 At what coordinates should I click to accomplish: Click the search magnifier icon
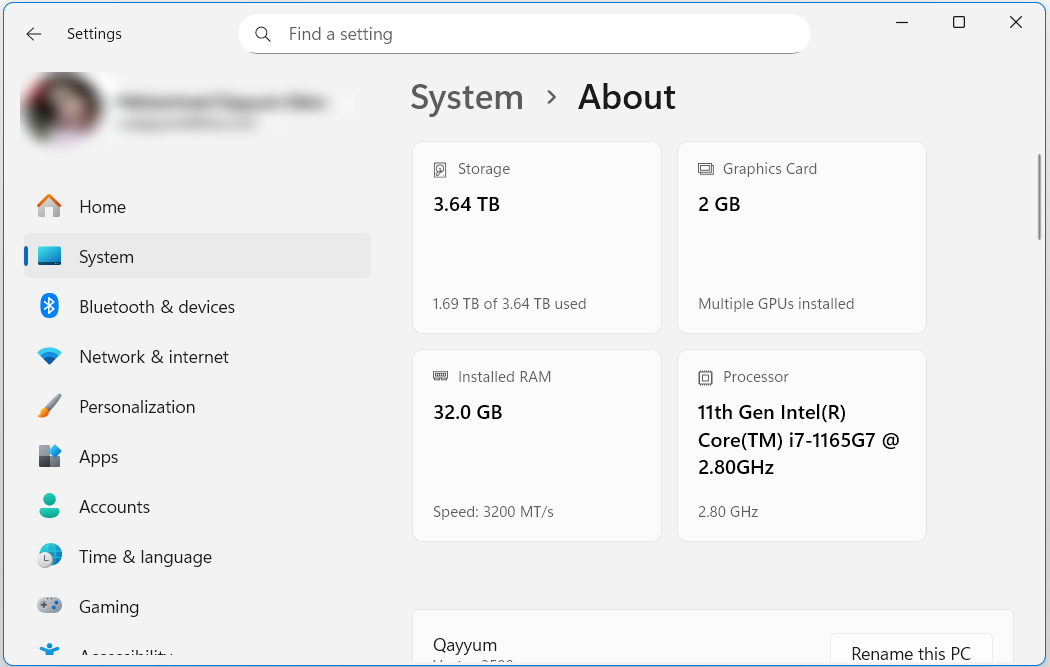click(263, 34)
